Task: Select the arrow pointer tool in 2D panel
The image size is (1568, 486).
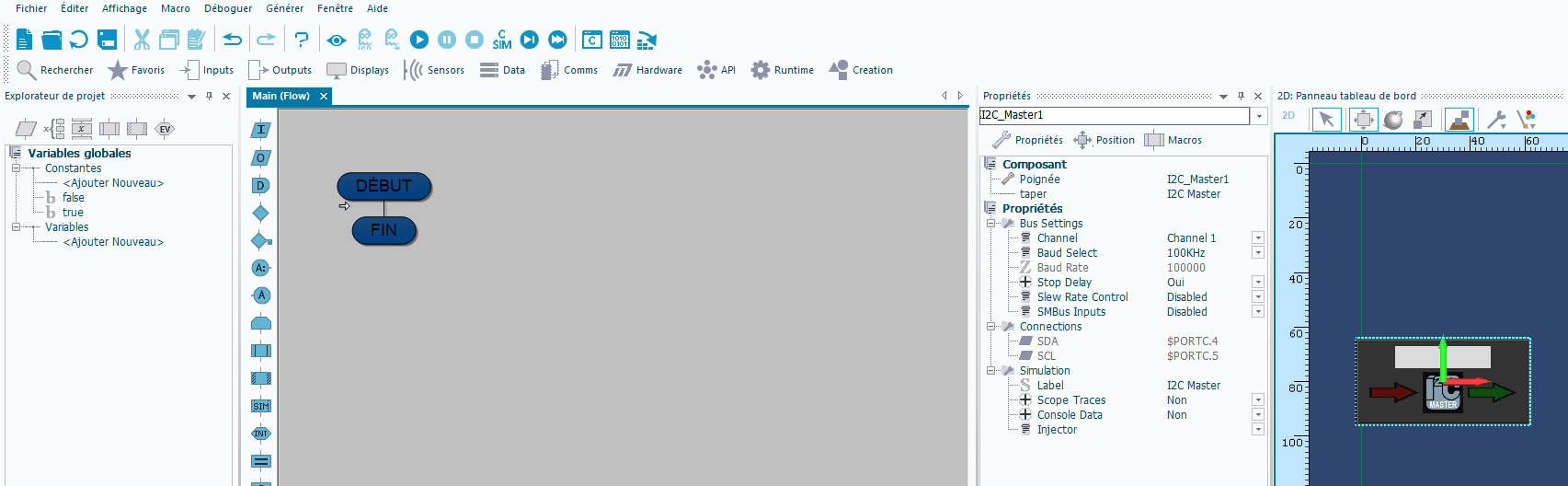Action: (1326, 120)
